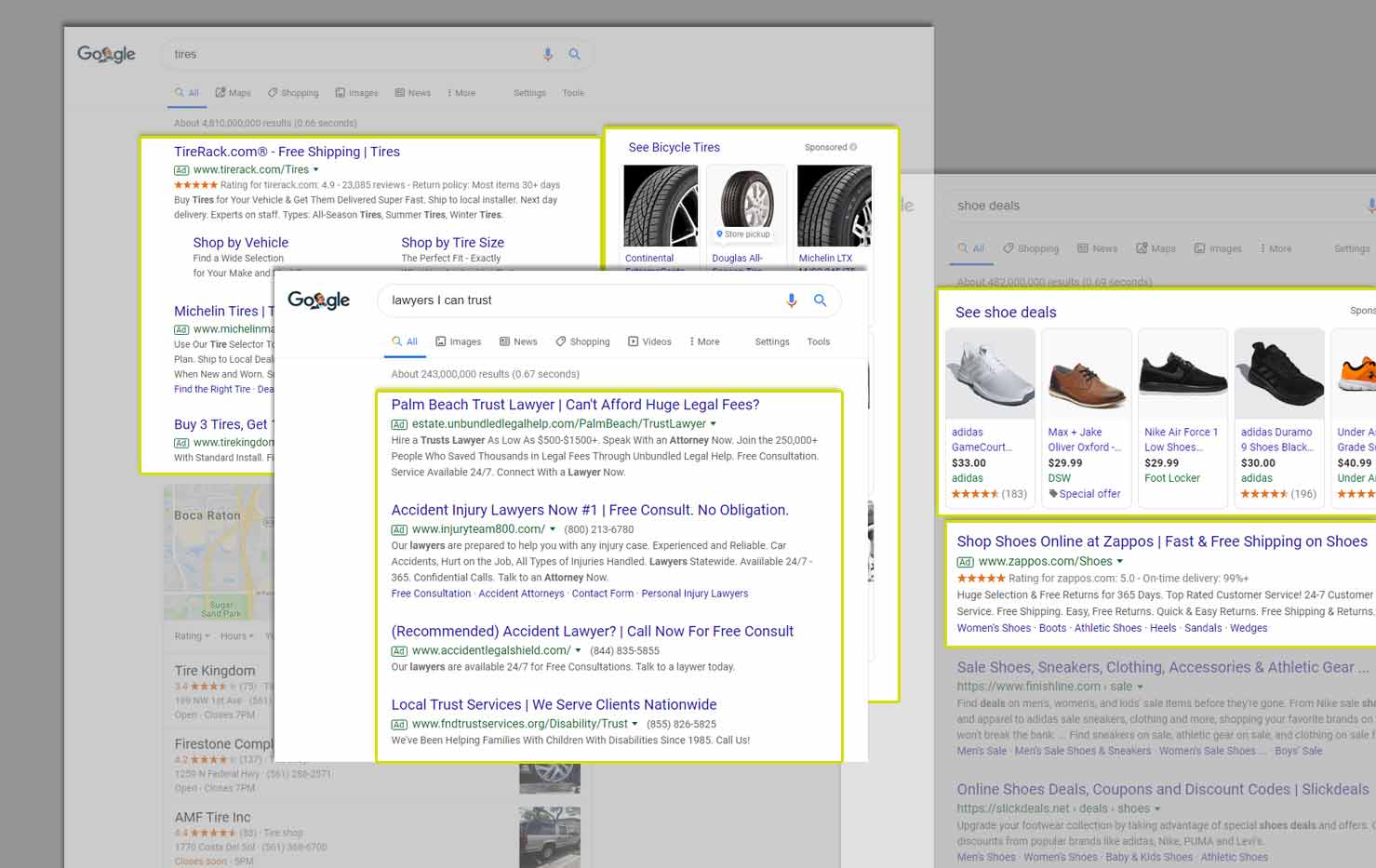Expand dropdown arrow beside www.tirerack.com/Tires
1376x868 pixels.
[x=316, y=170]
